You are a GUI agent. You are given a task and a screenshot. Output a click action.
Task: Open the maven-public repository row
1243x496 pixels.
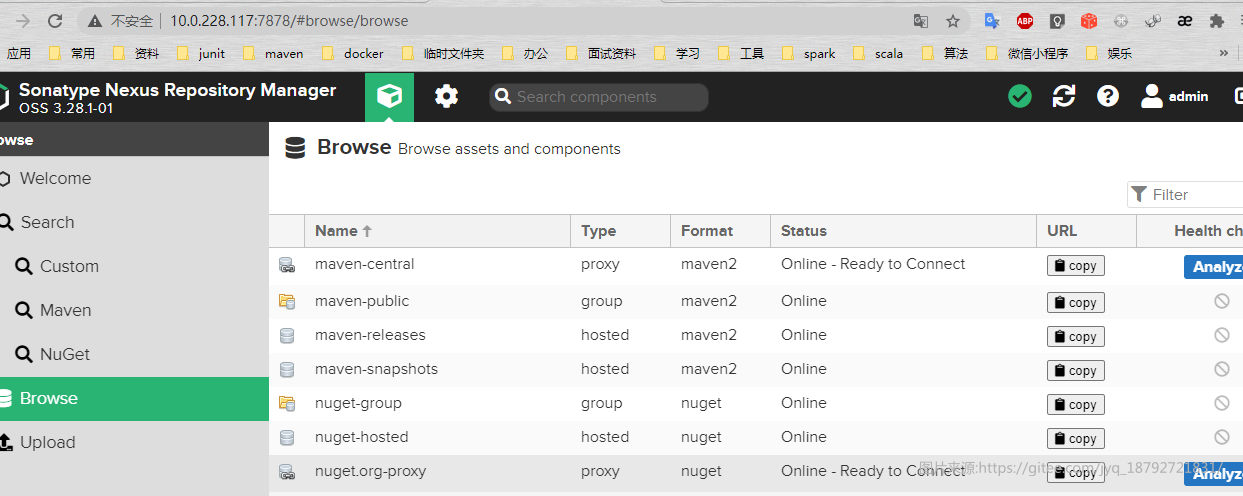[x=756, y=301]
